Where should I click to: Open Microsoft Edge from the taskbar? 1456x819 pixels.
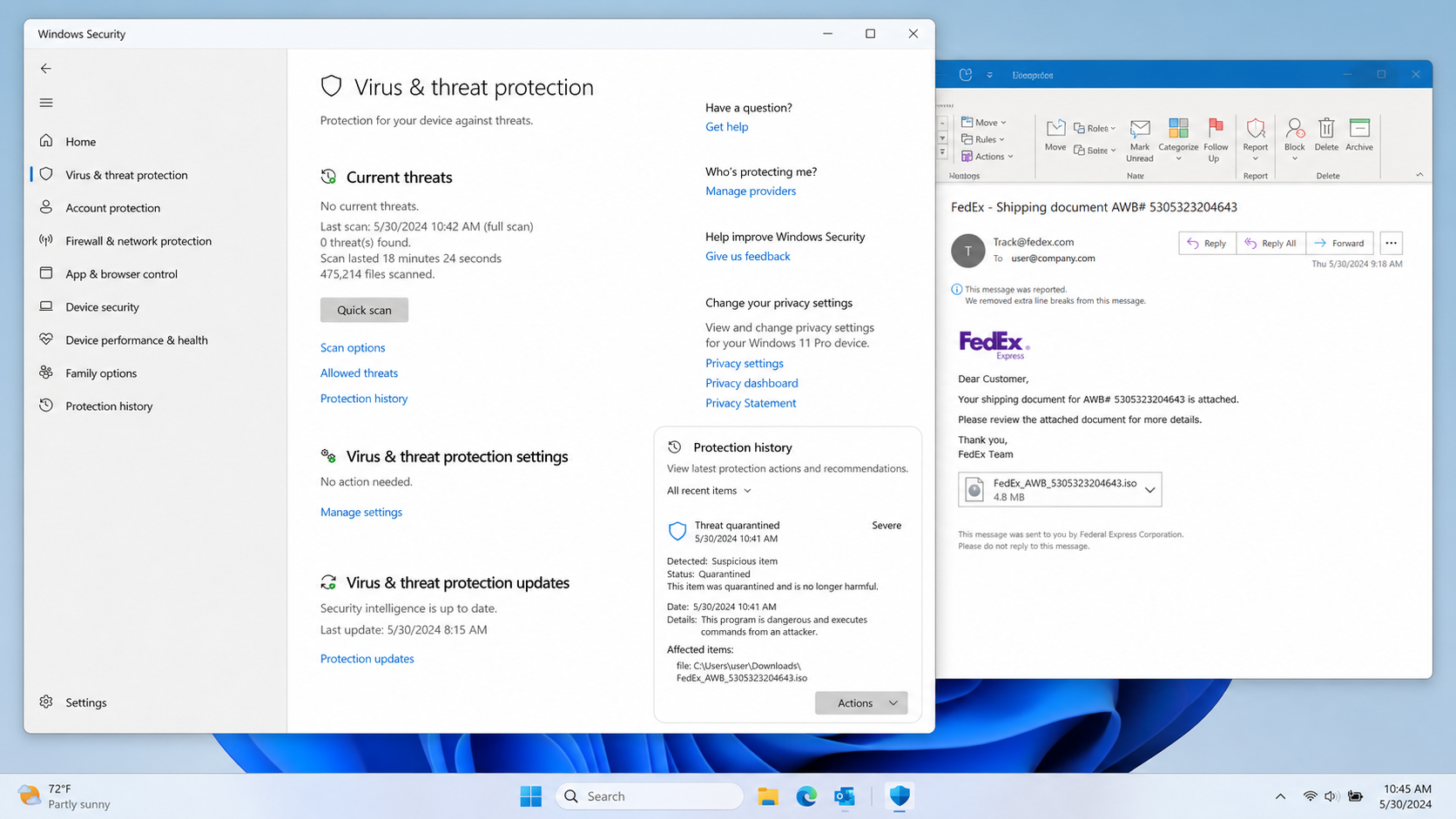click(806, 796)
